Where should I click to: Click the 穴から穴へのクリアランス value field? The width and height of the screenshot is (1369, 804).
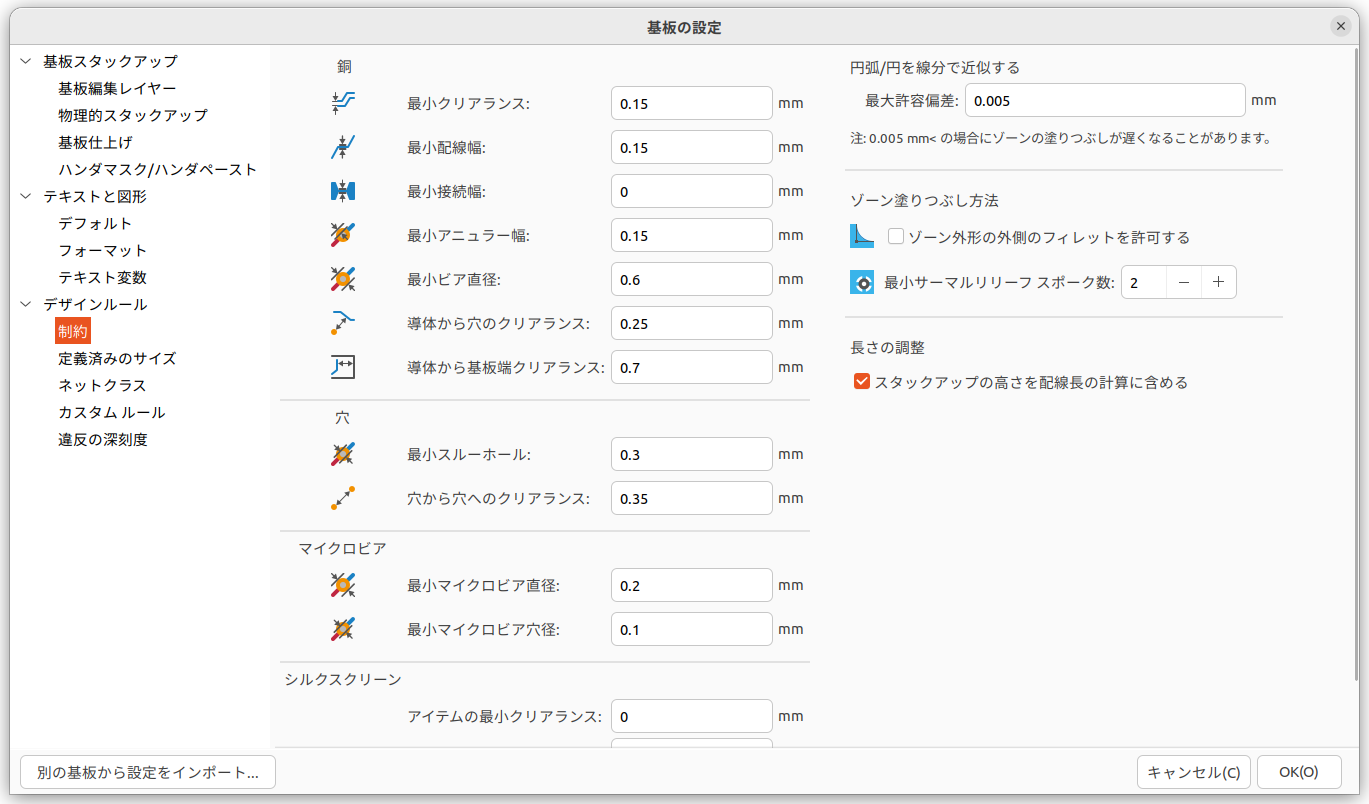click(692, 498)
